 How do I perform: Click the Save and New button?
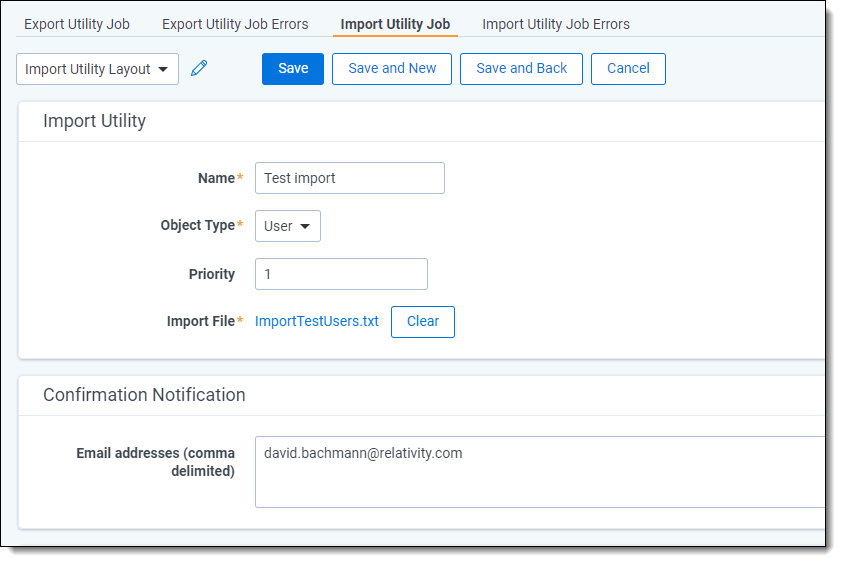[x=392, y=69]
